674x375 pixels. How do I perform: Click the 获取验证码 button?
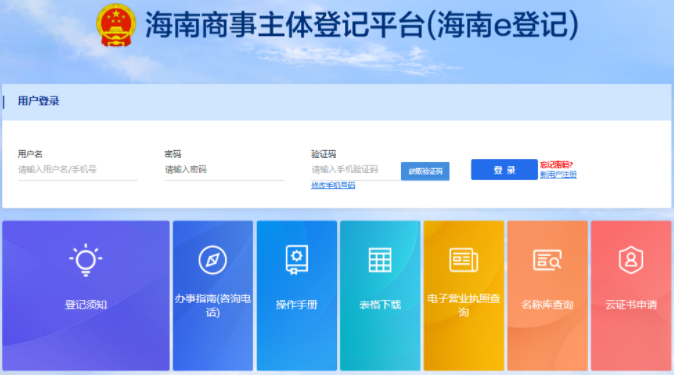[x=425, y=171]
